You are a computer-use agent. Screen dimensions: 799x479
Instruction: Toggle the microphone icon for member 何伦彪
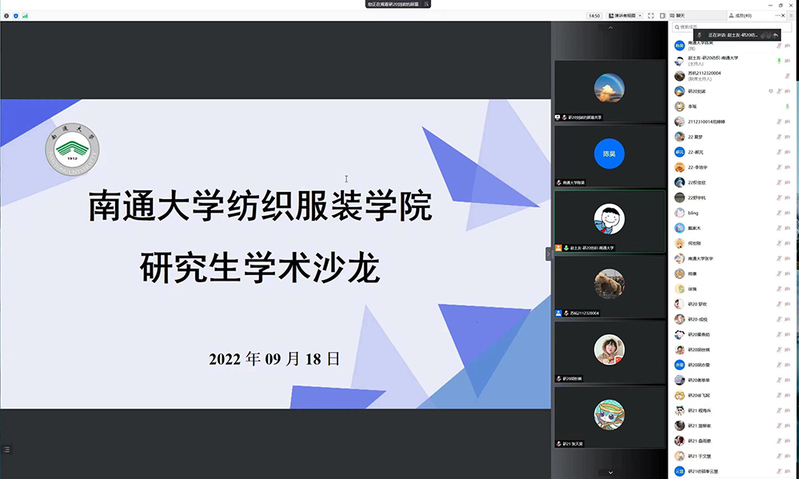777,243
